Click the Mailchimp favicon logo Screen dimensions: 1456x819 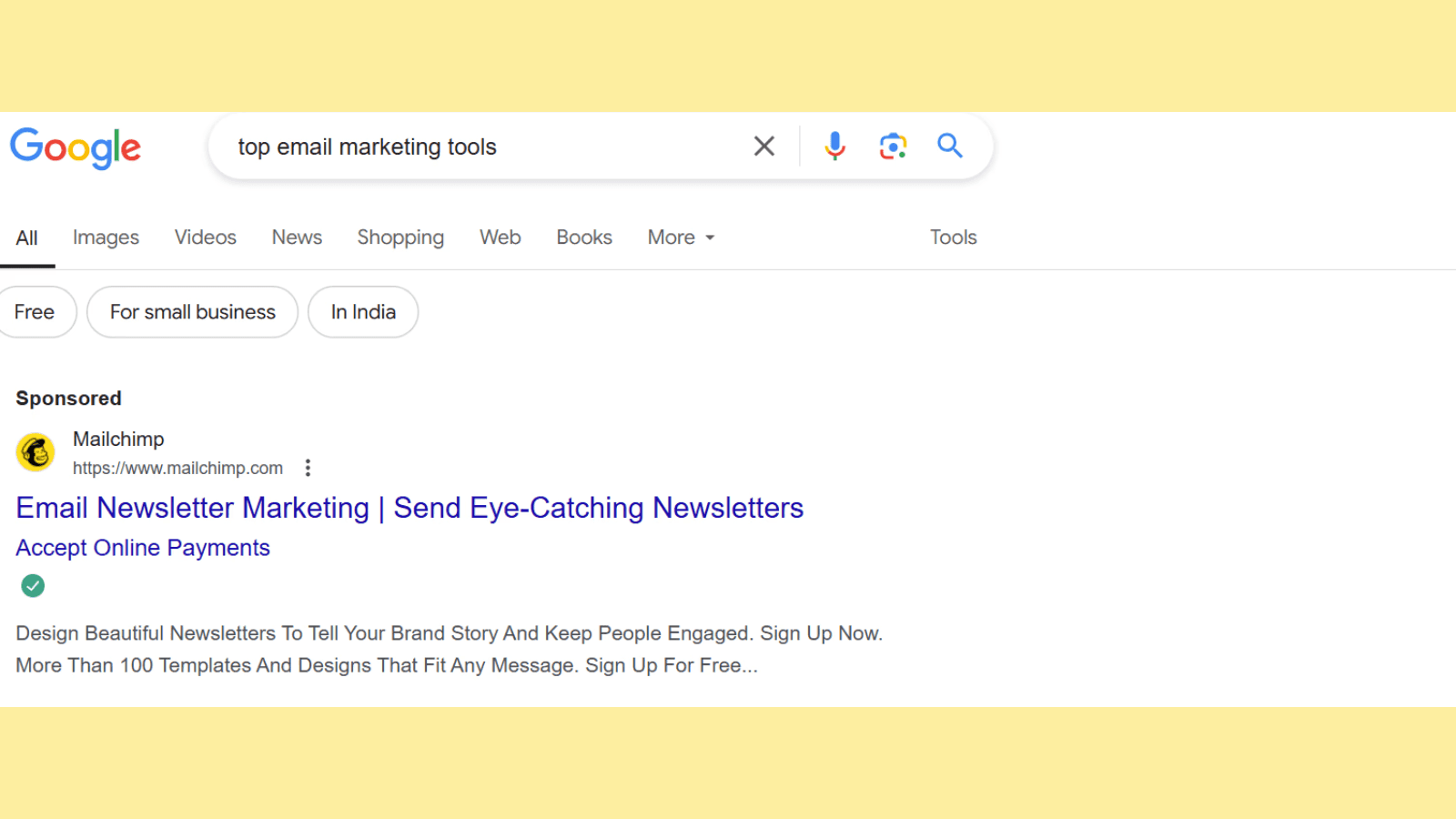35,452
